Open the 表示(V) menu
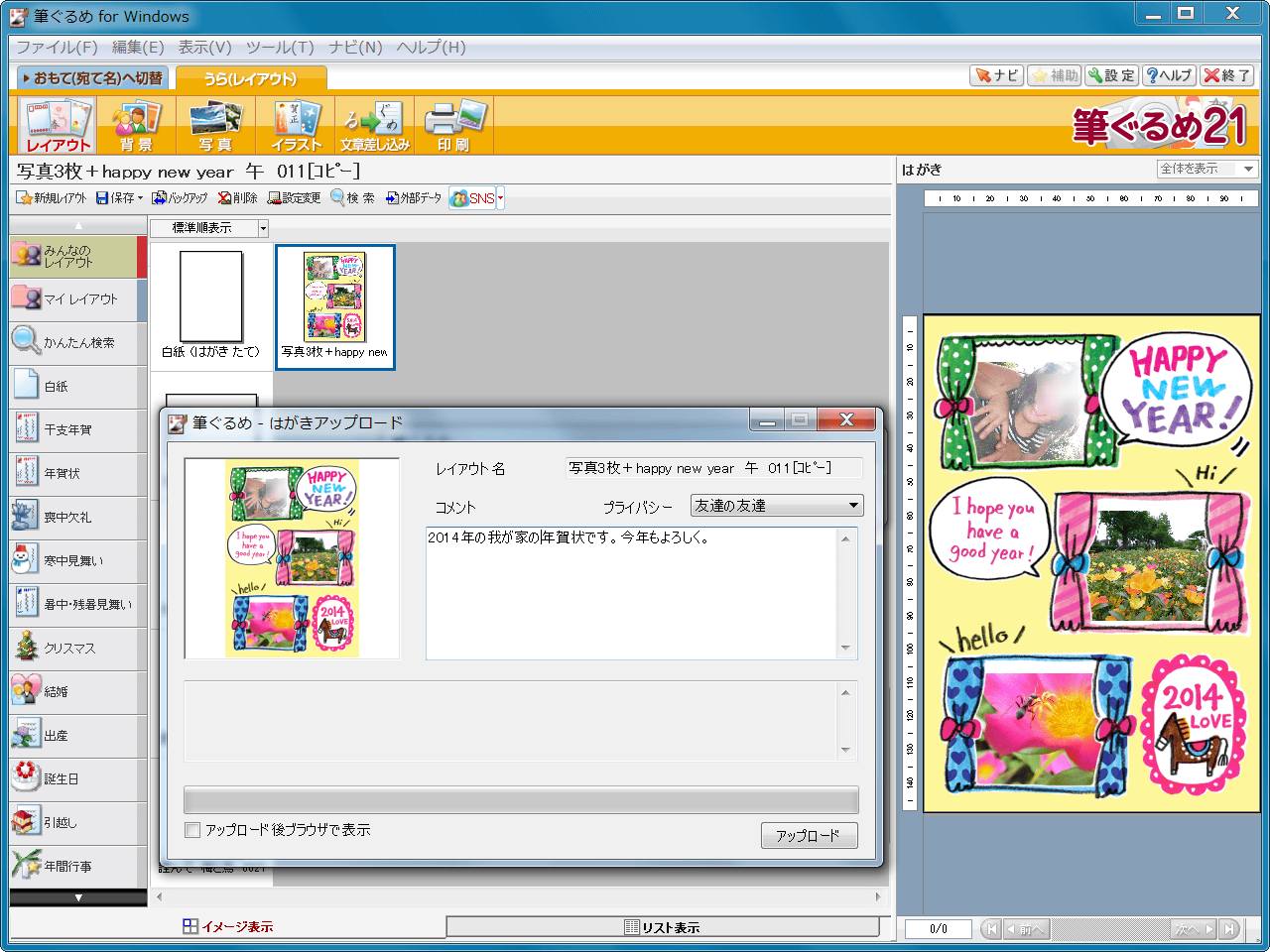Screen dimensions: 1270x952 pyautogui.click(x=204, y=48)
